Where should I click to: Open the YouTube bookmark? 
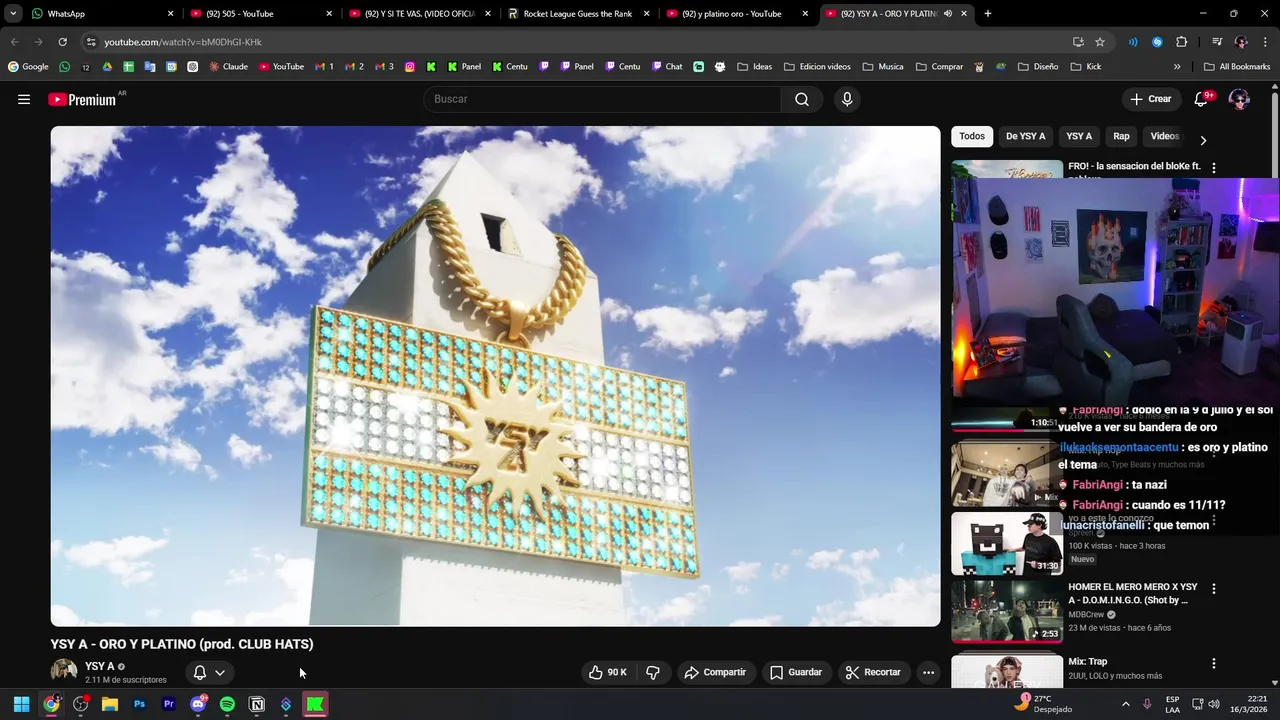pyautogui.click(x=281, y=67)
